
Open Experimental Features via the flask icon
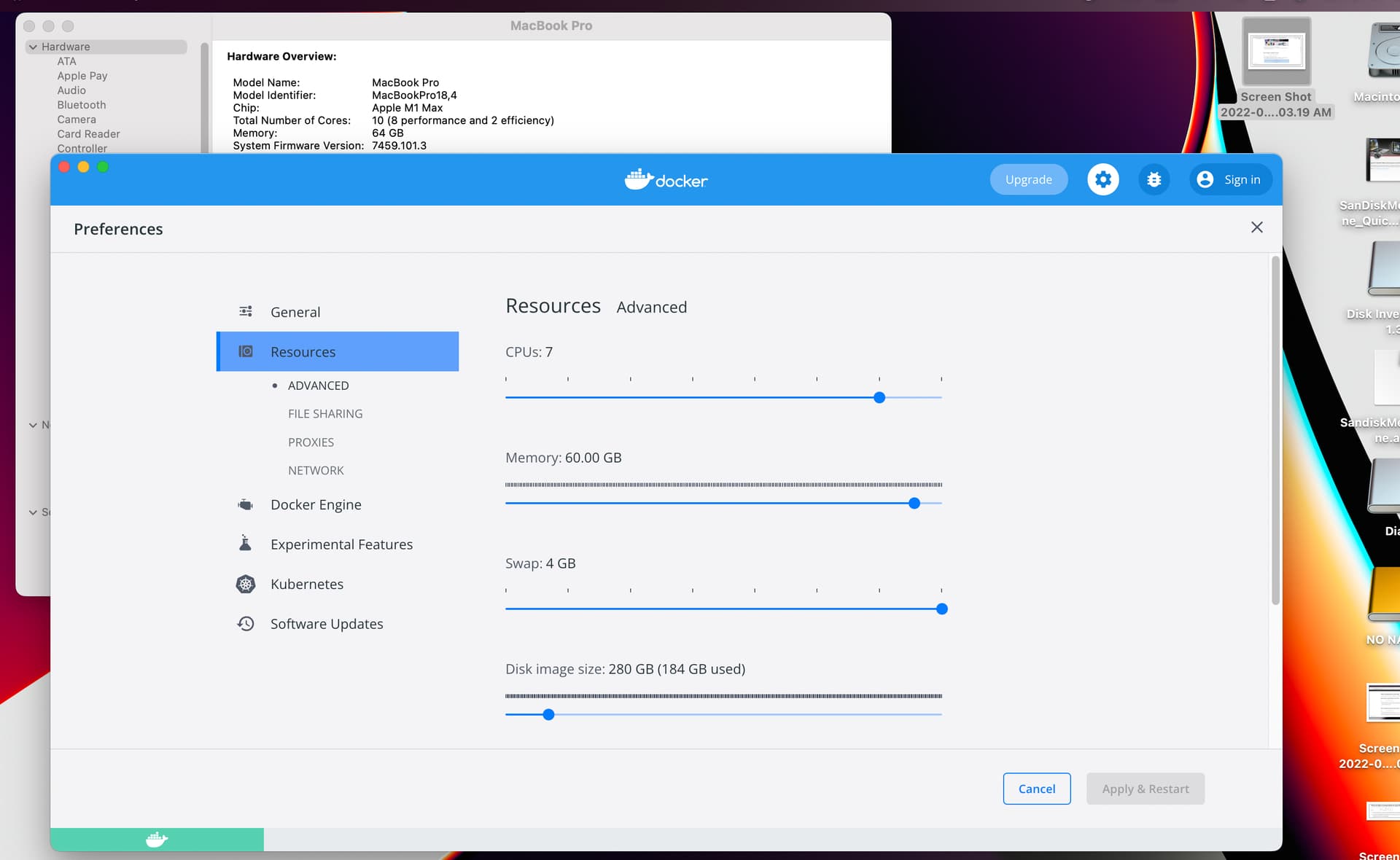click(245, 543)
